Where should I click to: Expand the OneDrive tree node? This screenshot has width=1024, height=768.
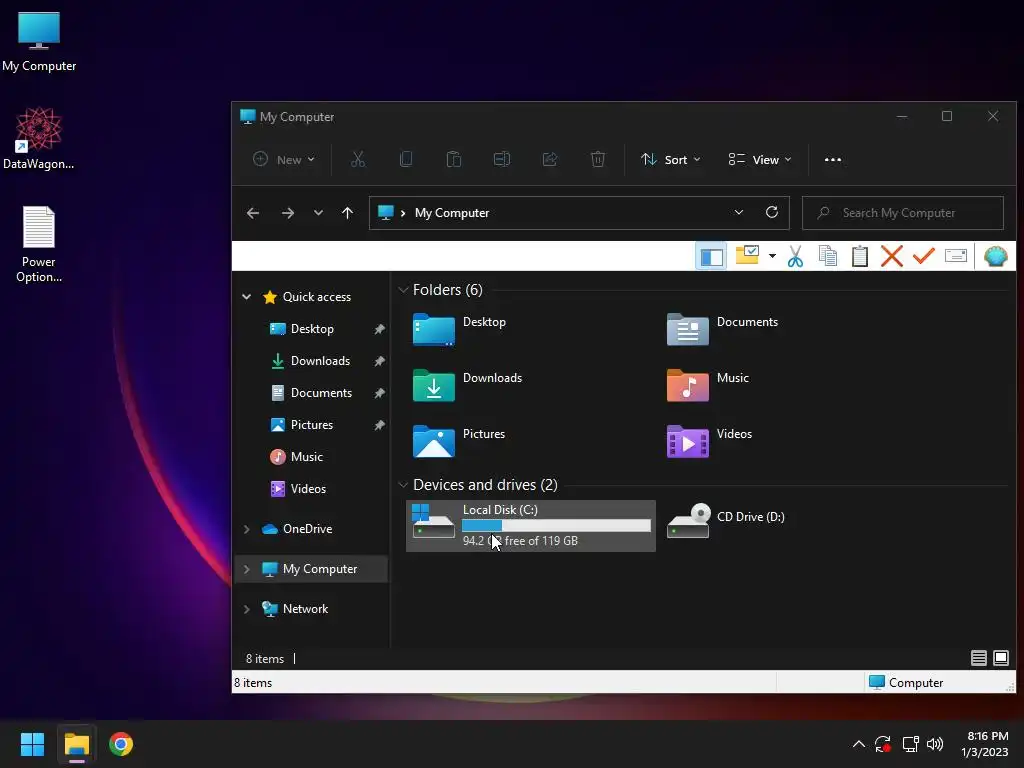(246, 529)
